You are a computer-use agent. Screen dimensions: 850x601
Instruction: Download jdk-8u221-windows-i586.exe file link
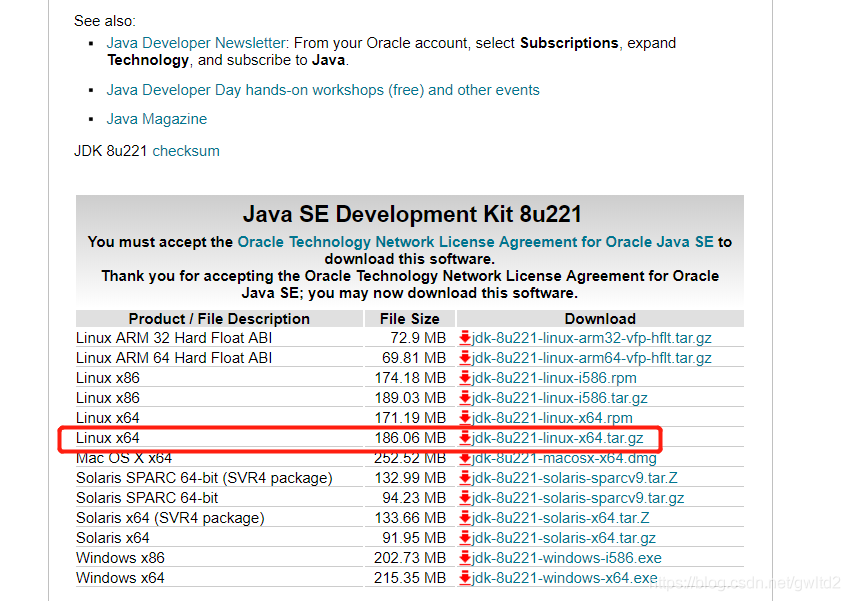point(566,558)
